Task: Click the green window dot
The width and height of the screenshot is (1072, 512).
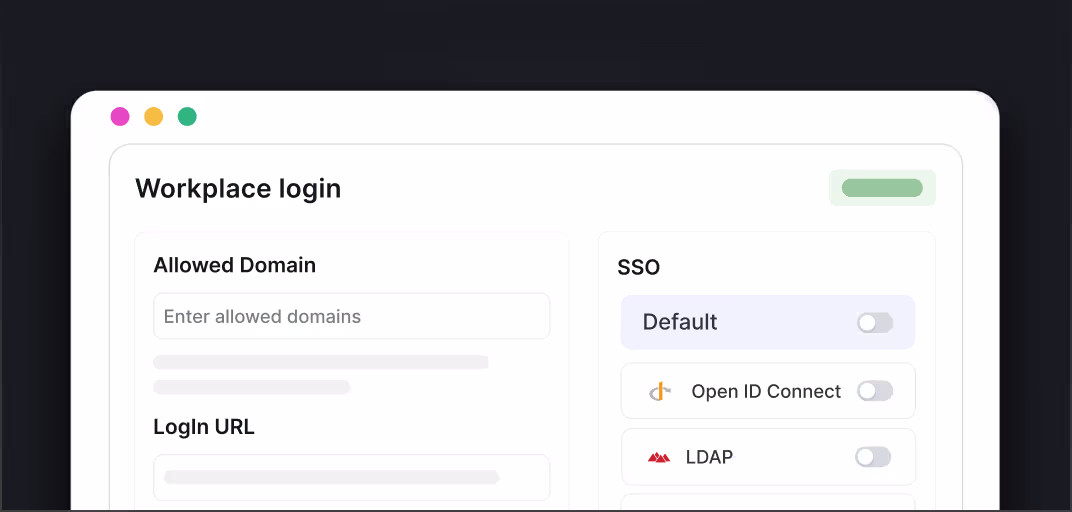Action: (187, 116)
